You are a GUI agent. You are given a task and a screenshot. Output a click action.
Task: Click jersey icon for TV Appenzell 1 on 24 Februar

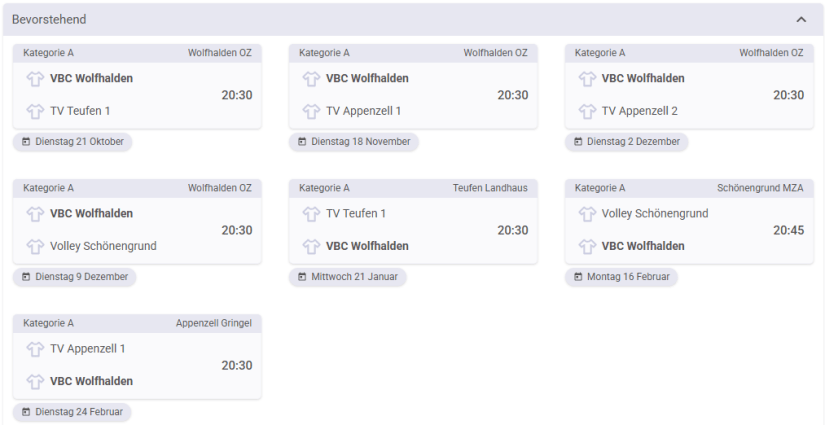[x=34, y=349]
